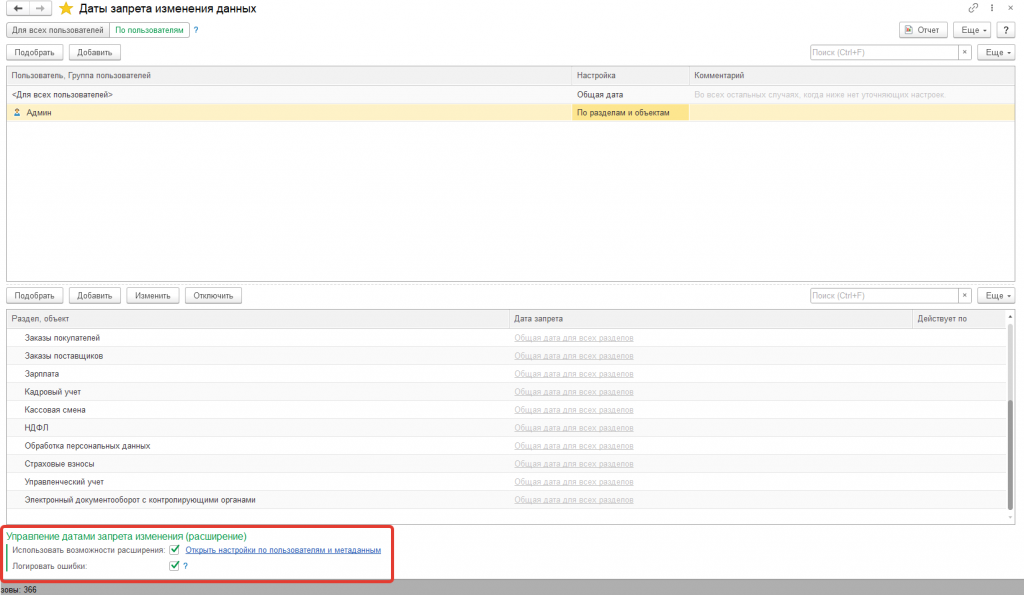Go forward with the right arrow

click(x=40, y=8)
